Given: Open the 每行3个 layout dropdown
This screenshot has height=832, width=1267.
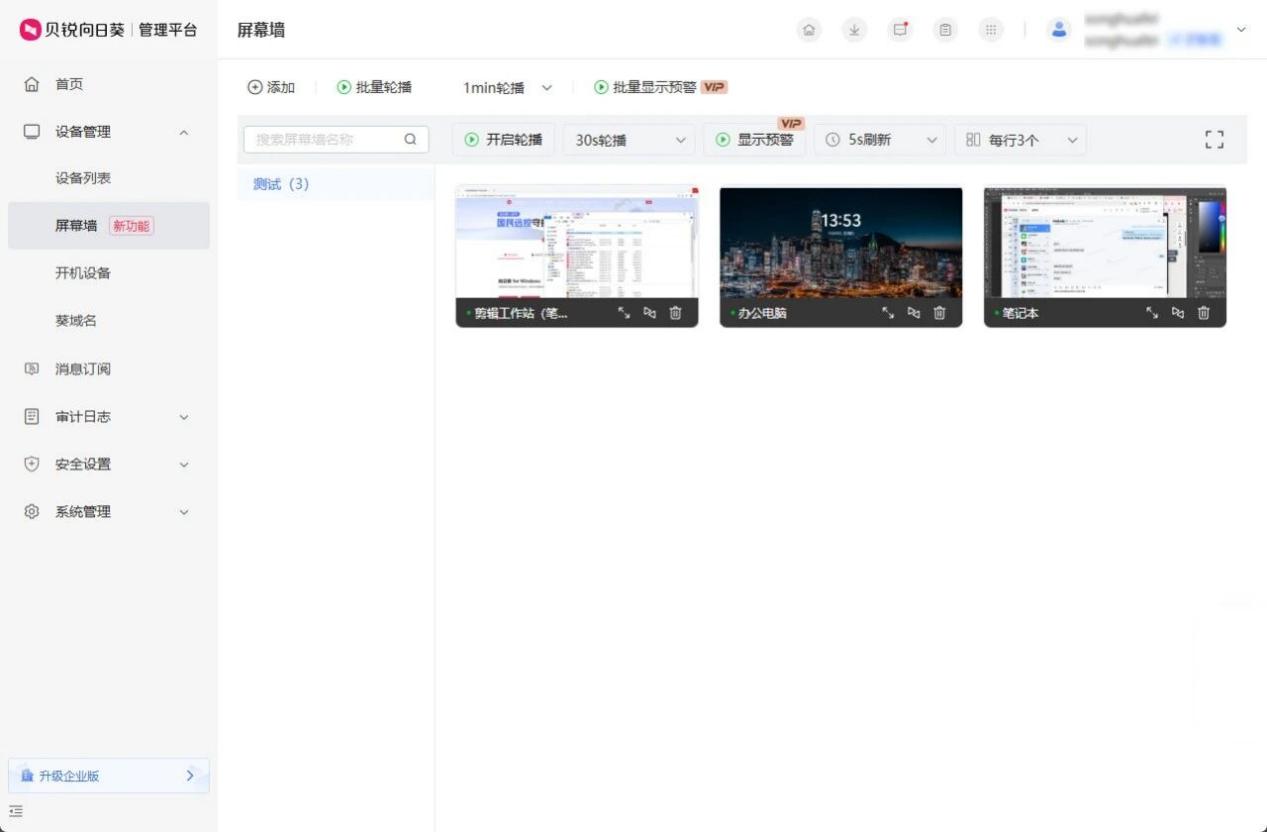Looking at the screenshot, I should pyautogui.click(x=1021, y=140).
